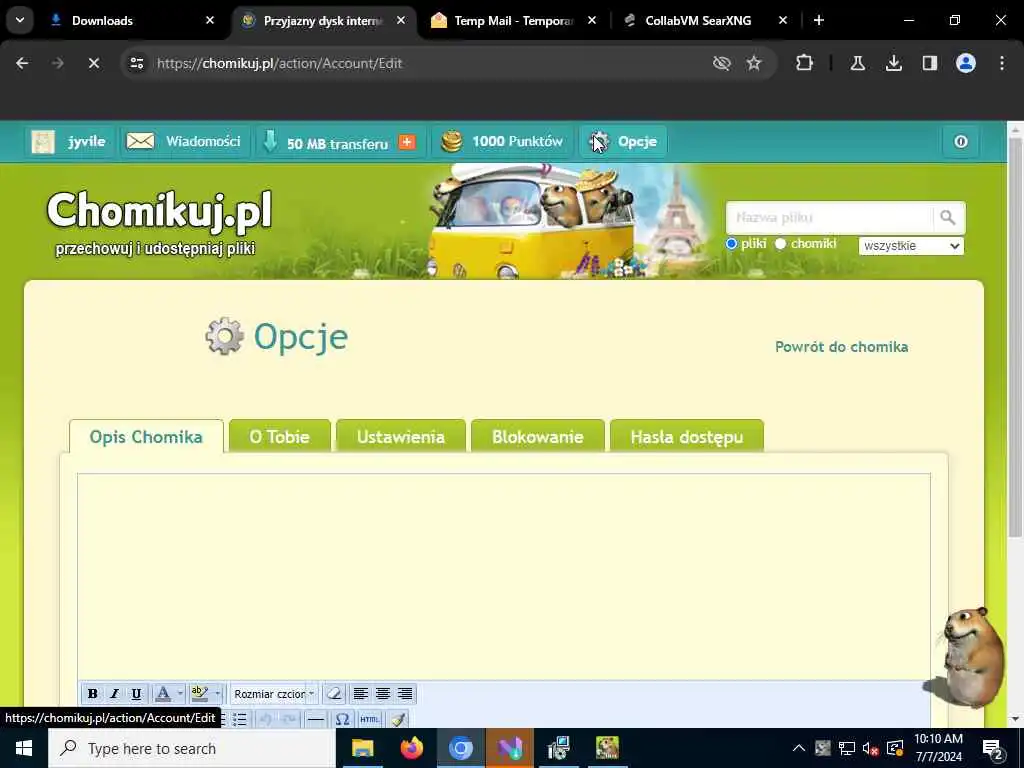This screenshot has height=768, width=1024.
Task: Open Firefox from the taskbar
Action: click(411, 748)
